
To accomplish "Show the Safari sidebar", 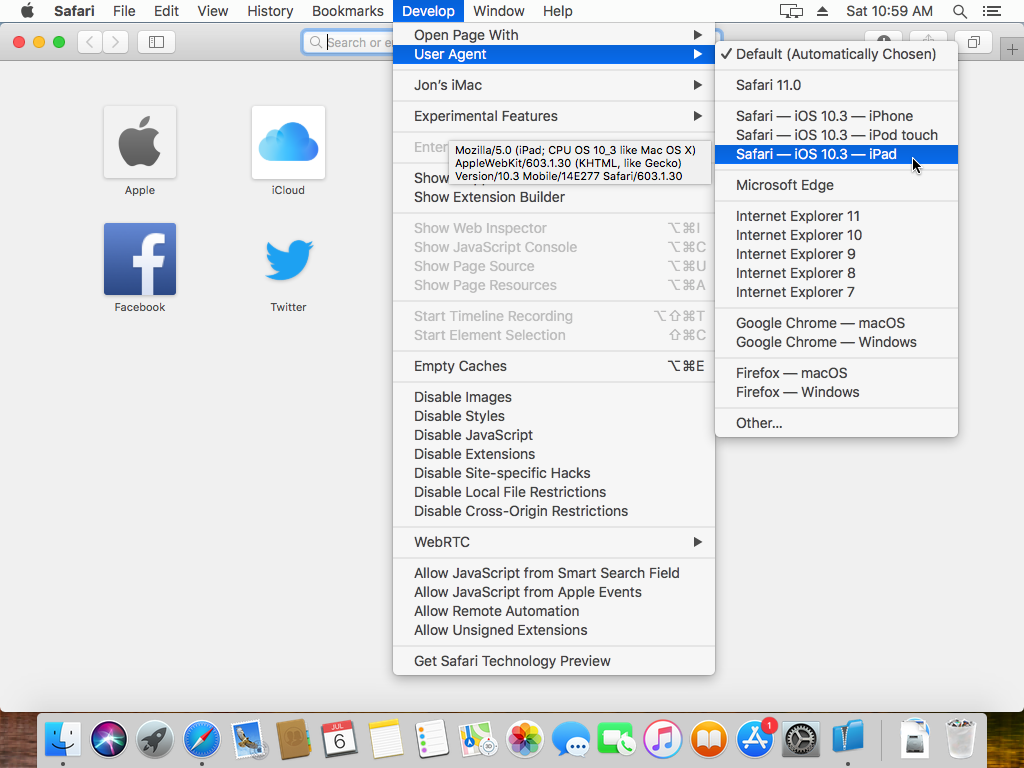I will pyautogui.click(x=156, y=42).
